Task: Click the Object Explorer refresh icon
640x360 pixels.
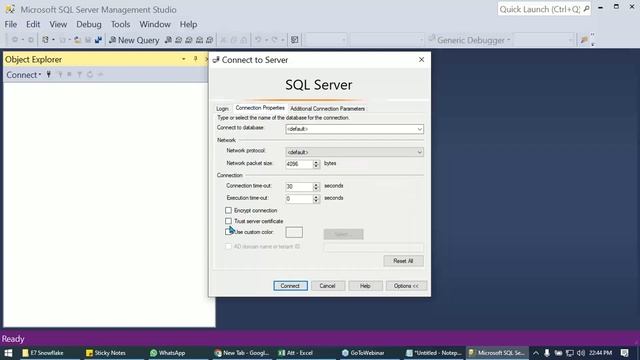Action: point(90,75)
